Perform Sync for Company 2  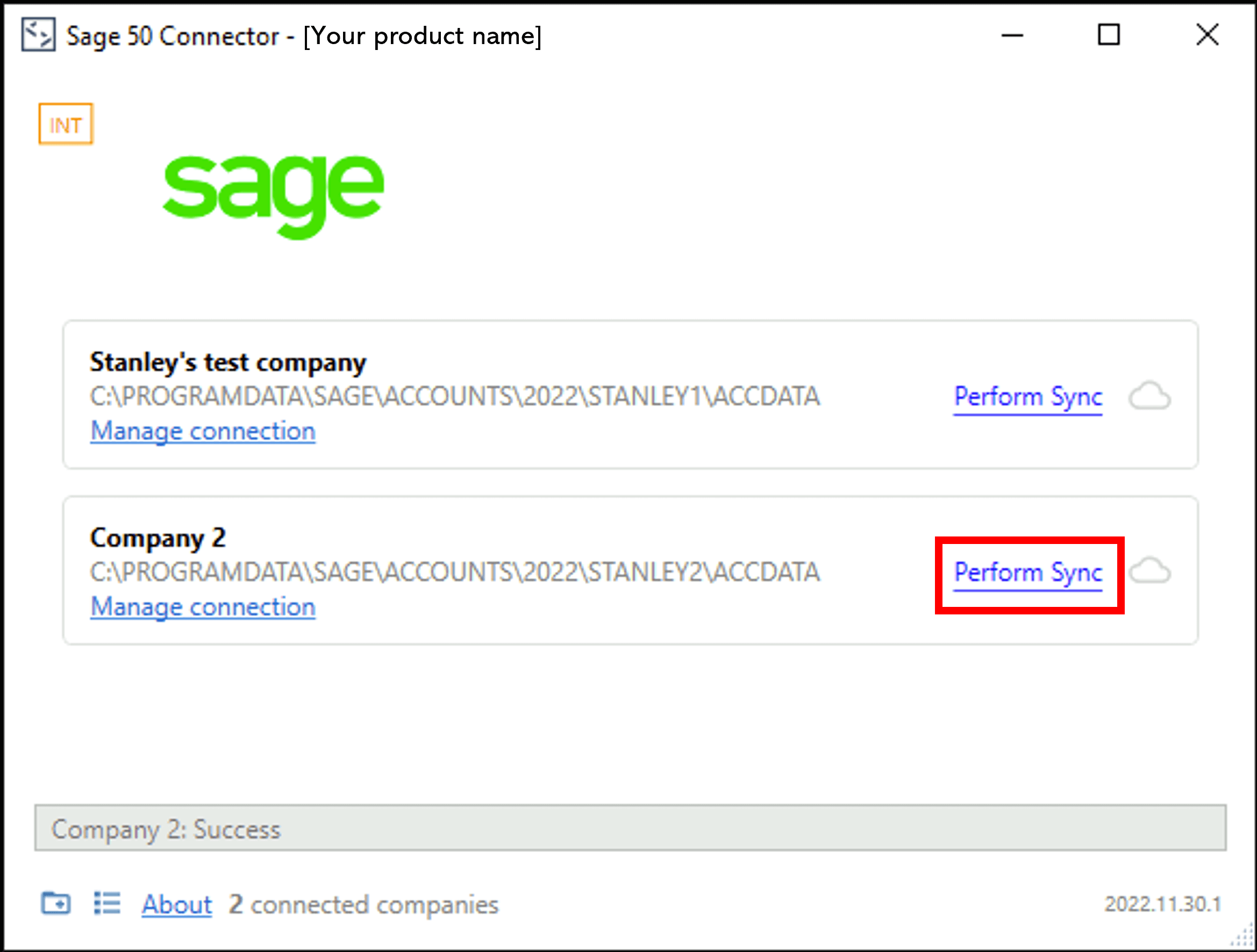[x=1027, y=572]
